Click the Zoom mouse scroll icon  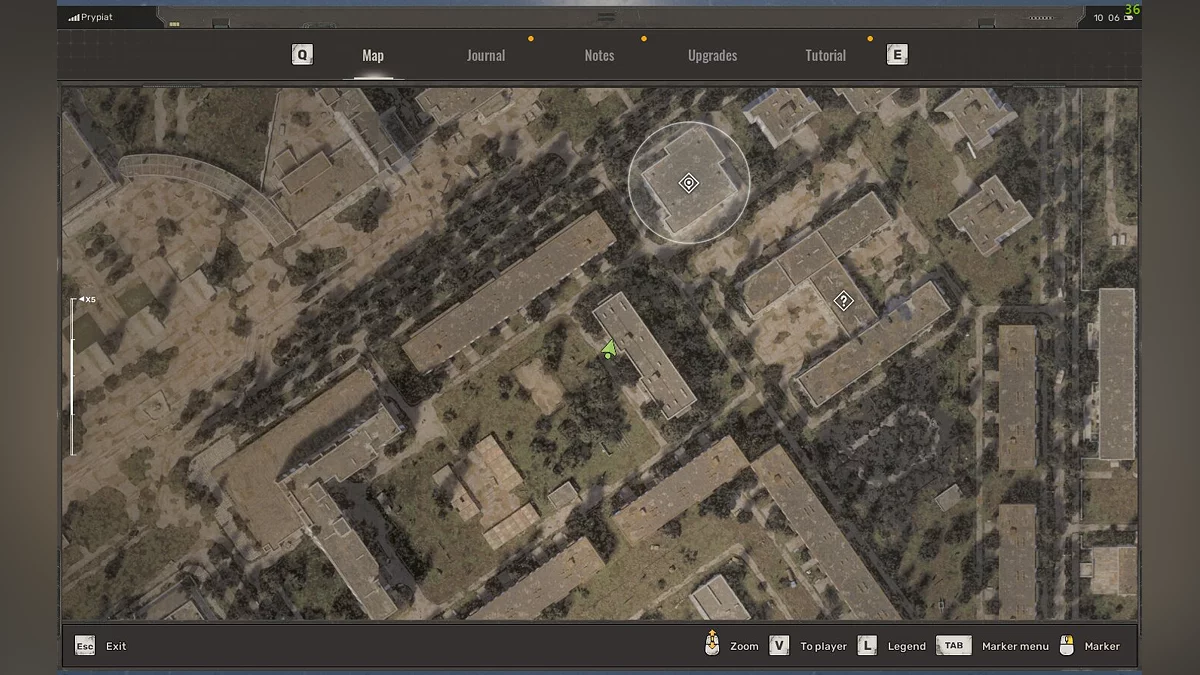[x=712, y=645]
